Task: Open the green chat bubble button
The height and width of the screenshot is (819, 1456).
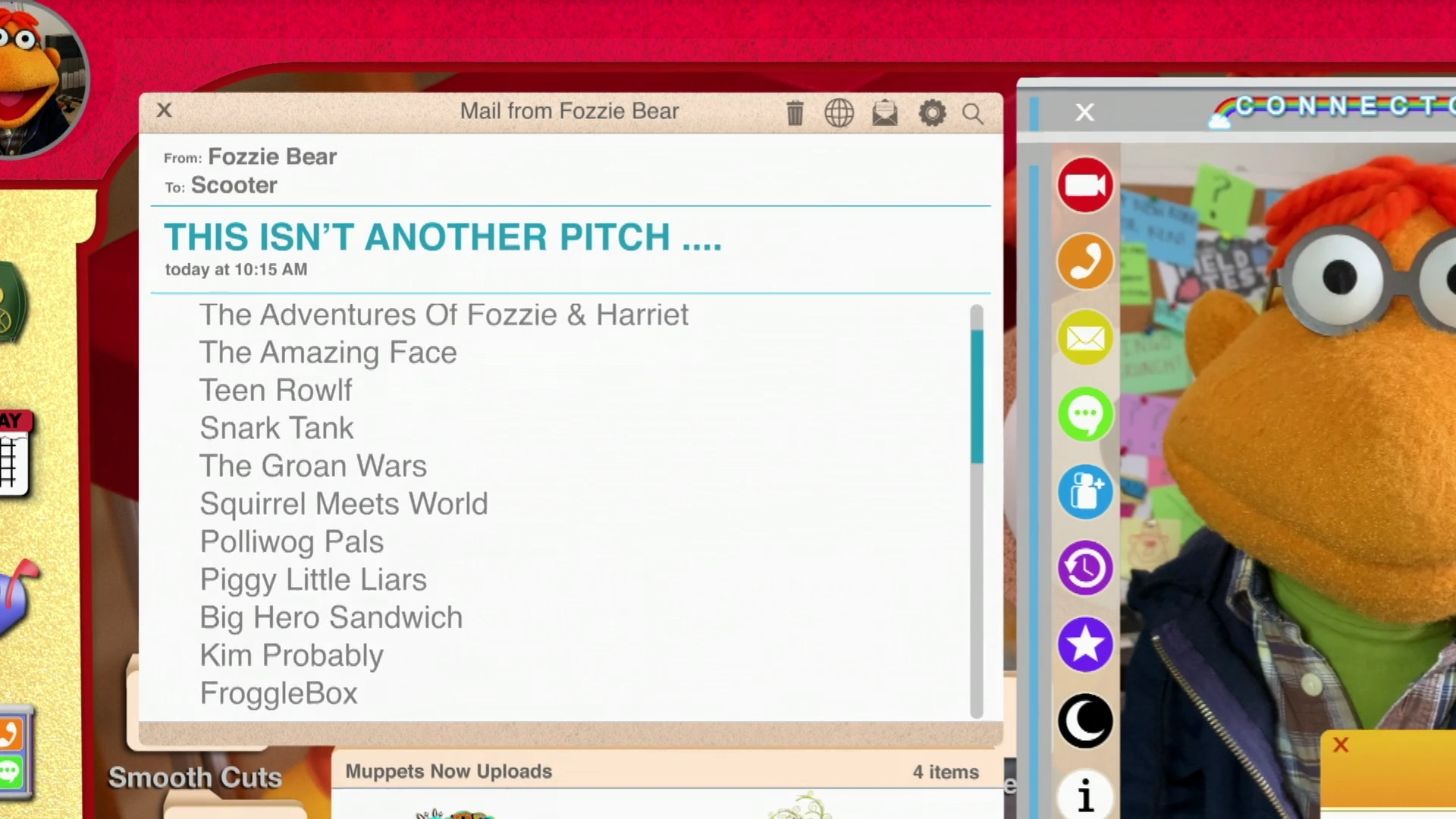Action: tap(1085, 414)
